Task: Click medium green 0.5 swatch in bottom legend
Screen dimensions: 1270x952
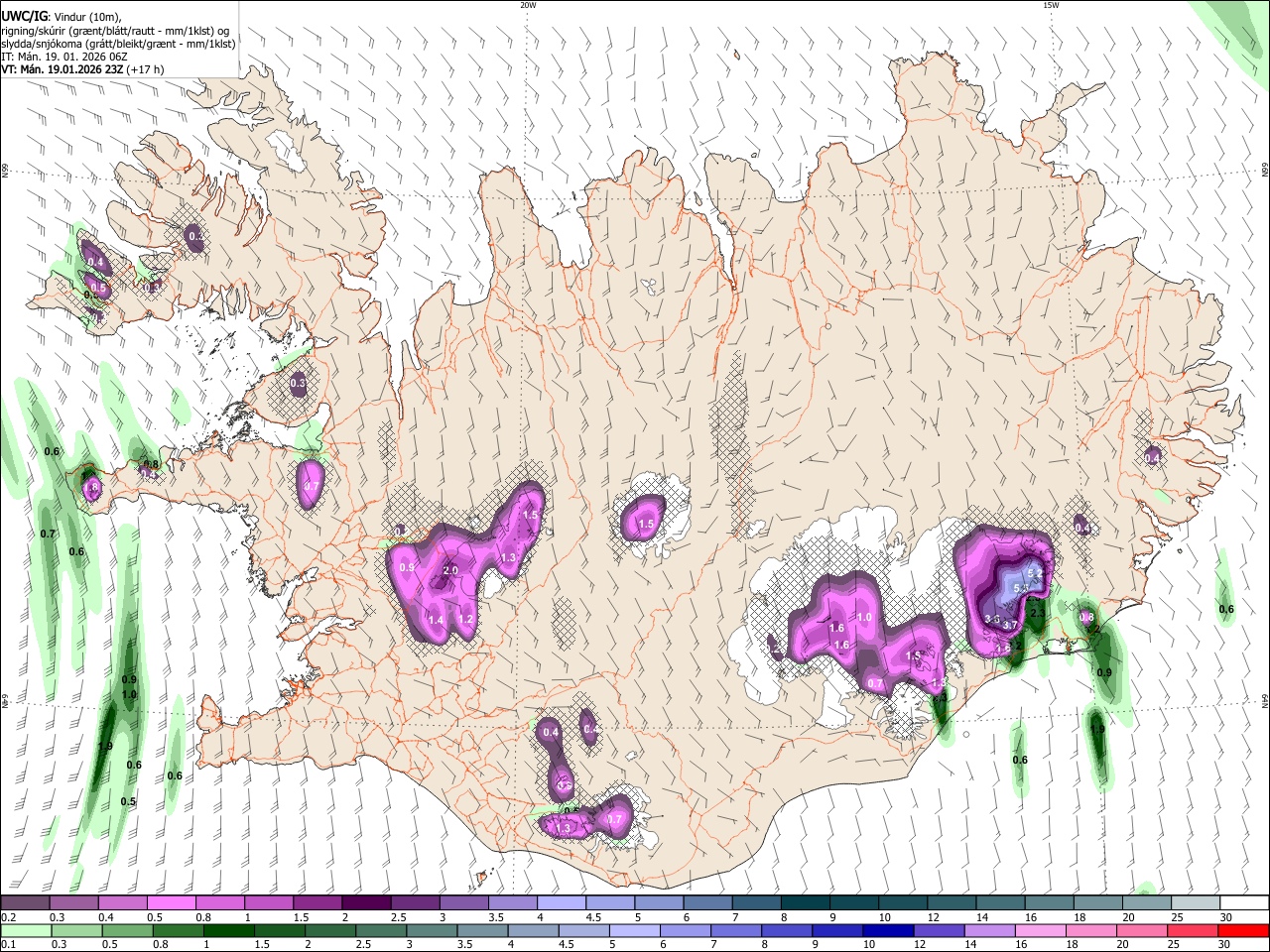Action: pos(128,930)
